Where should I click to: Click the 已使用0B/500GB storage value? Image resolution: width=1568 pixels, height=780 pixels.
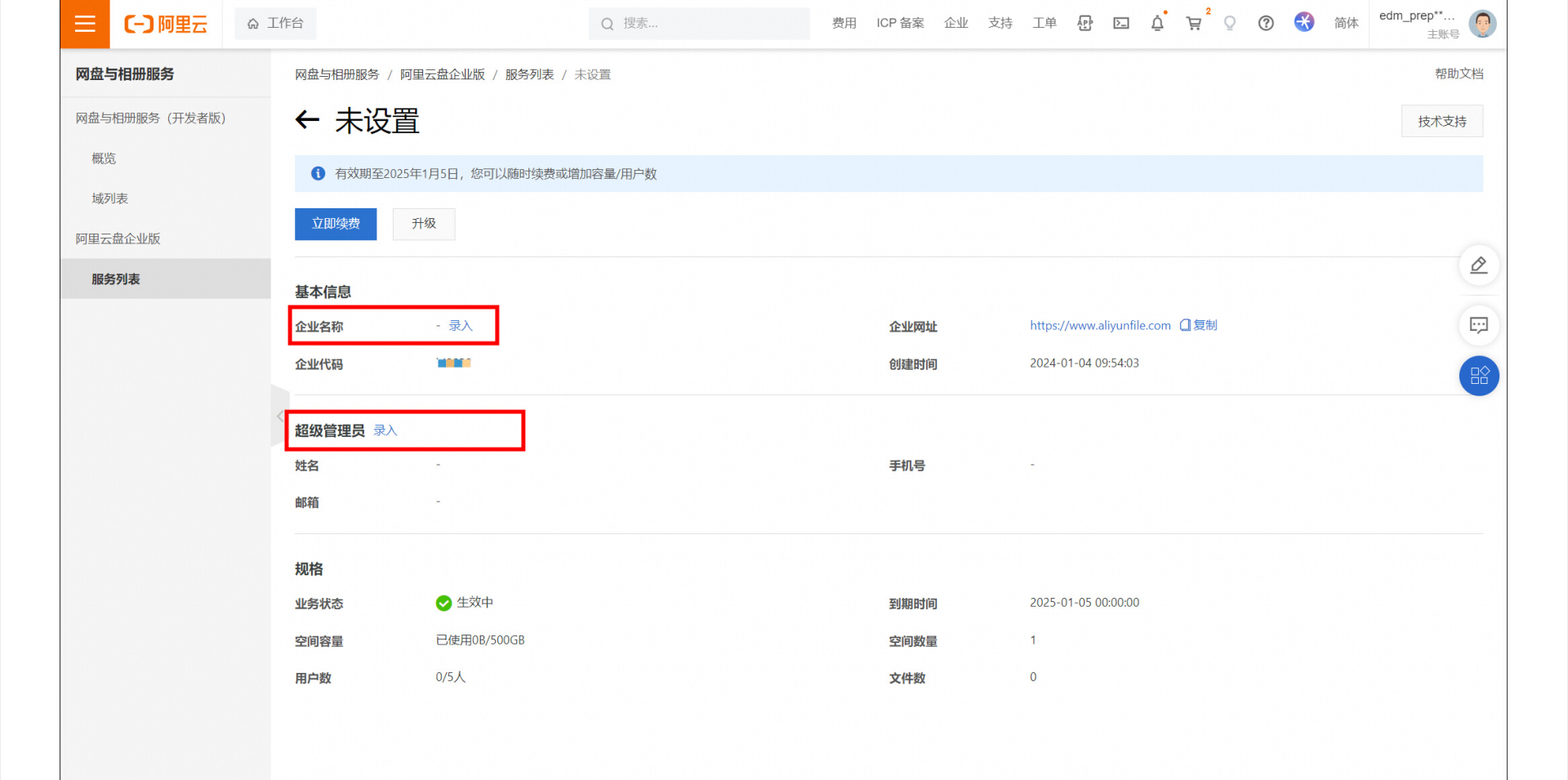pyautogui.click(x=480, y=640)
